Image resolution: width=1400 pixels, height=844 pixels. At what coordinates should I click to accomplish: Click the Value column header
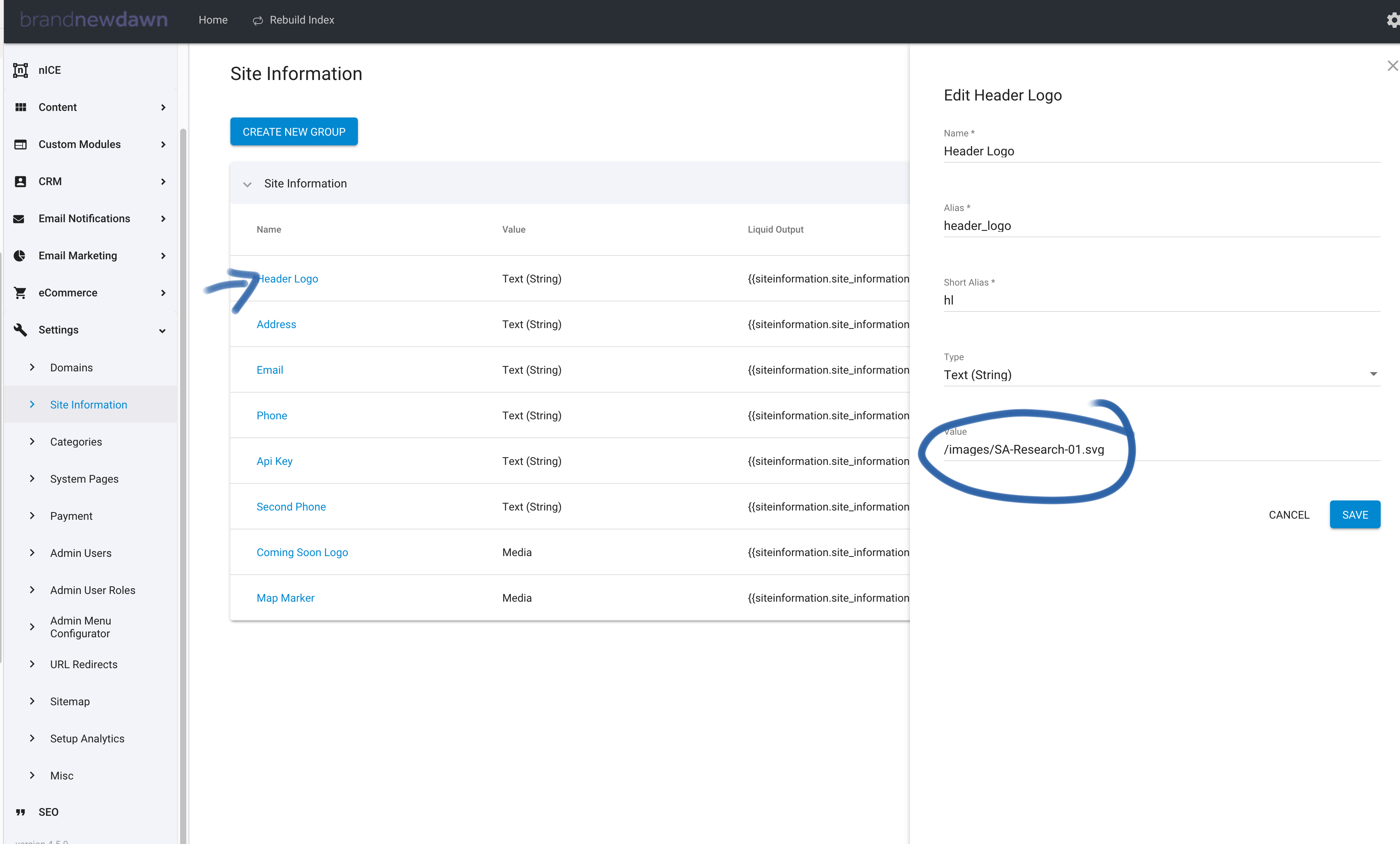(x=514, y=230)
